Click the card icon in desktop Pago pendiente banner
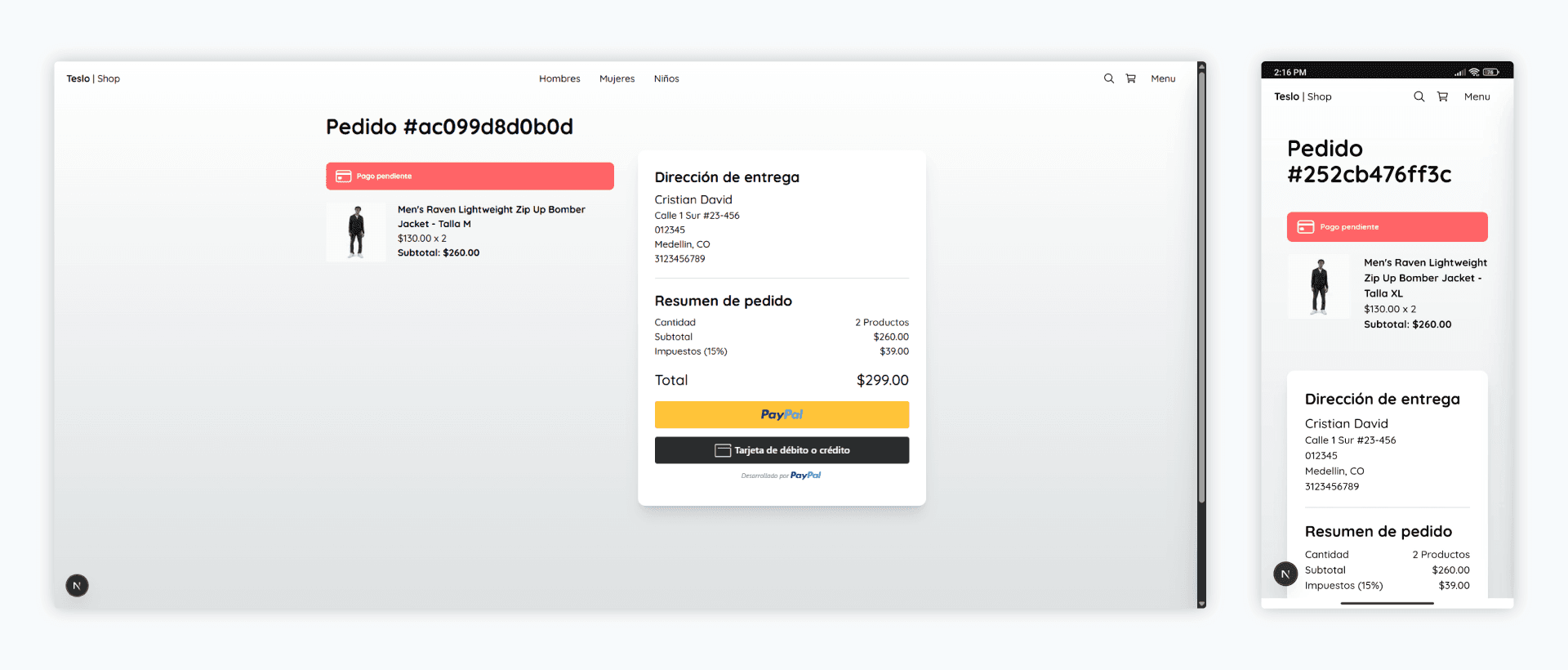Screen dimensions: 1568x670 (344, 176)
